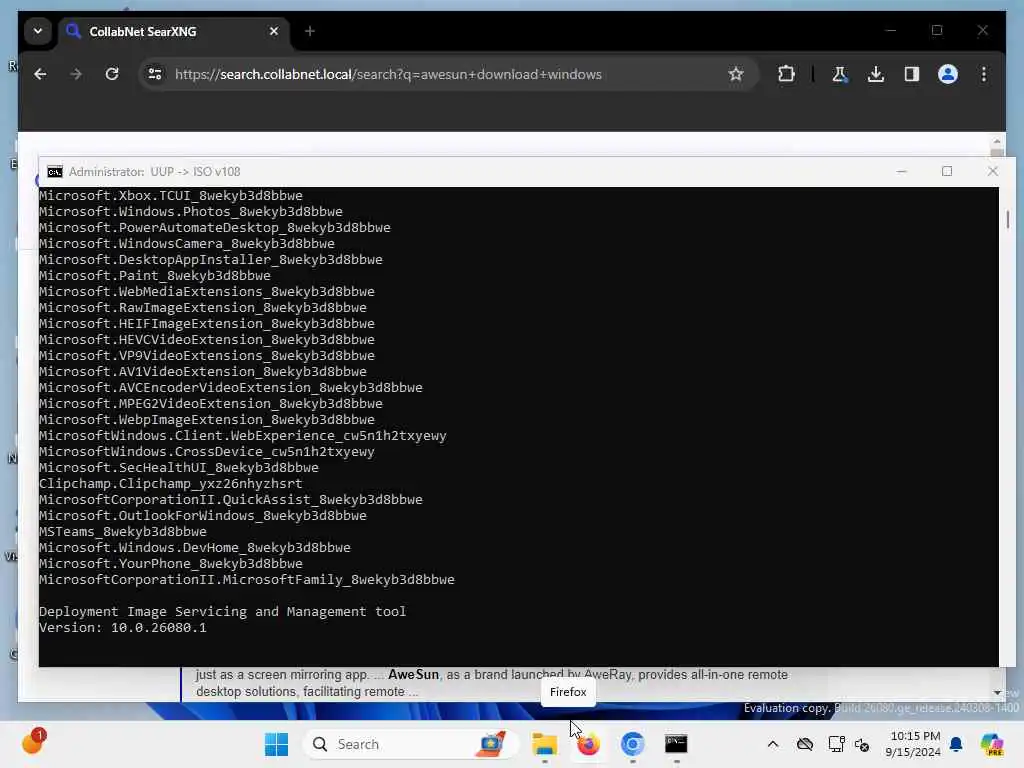1024x768 pixels.
Task: Click the console vertical scrollbar thumb
Action: (1007, 219)
